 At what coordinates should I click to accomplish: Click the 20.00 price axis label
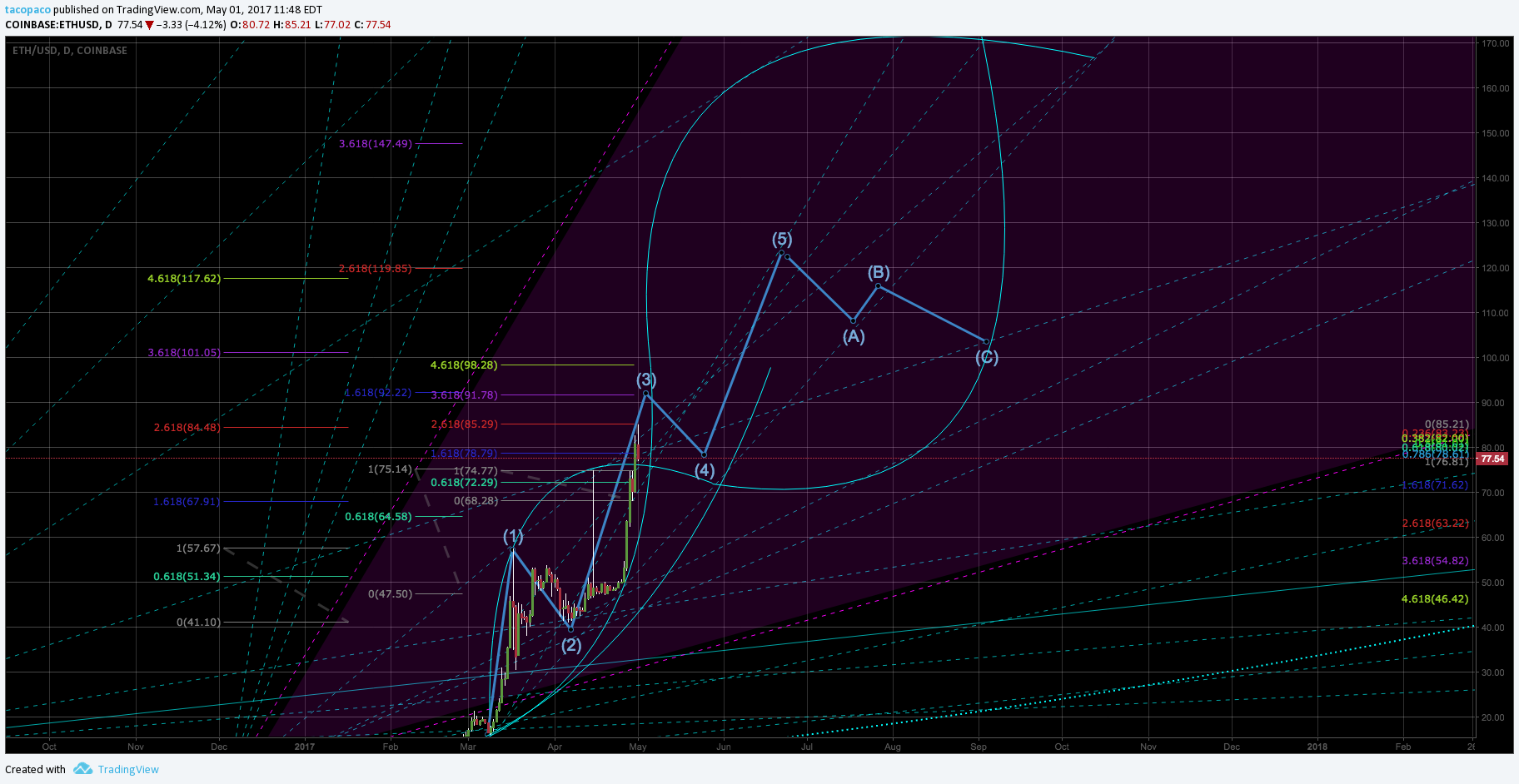pos(1493,717)
